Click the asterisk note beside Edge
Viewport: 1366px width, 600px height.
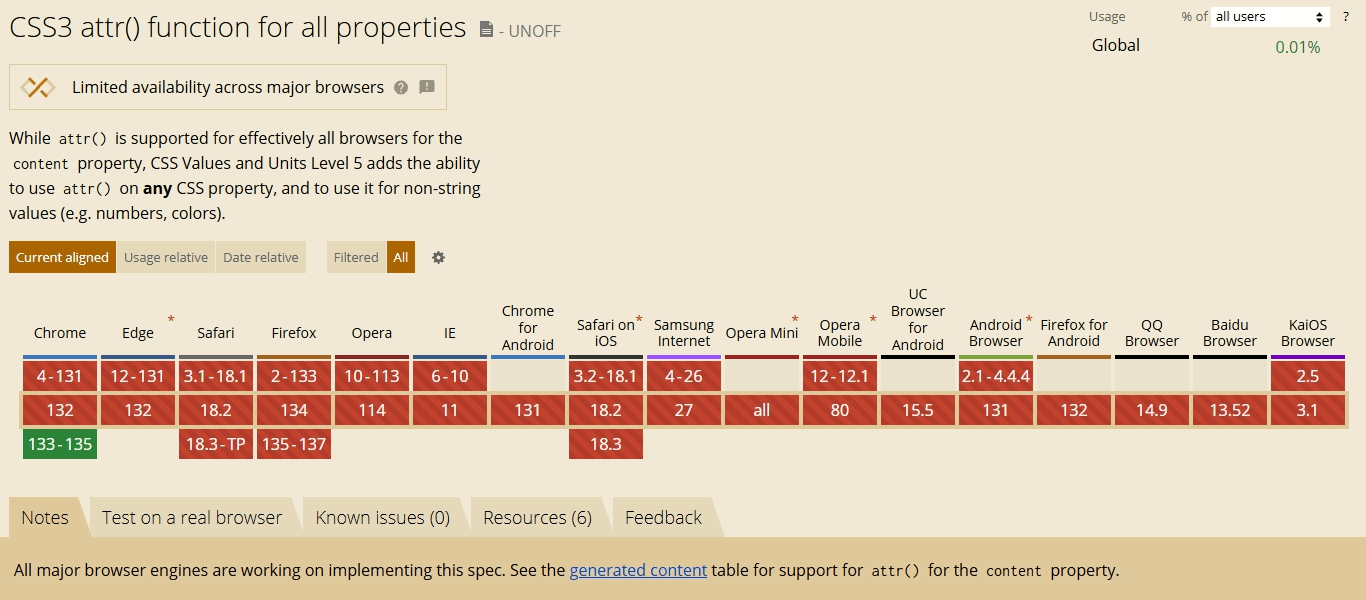[x=171, y=320]
